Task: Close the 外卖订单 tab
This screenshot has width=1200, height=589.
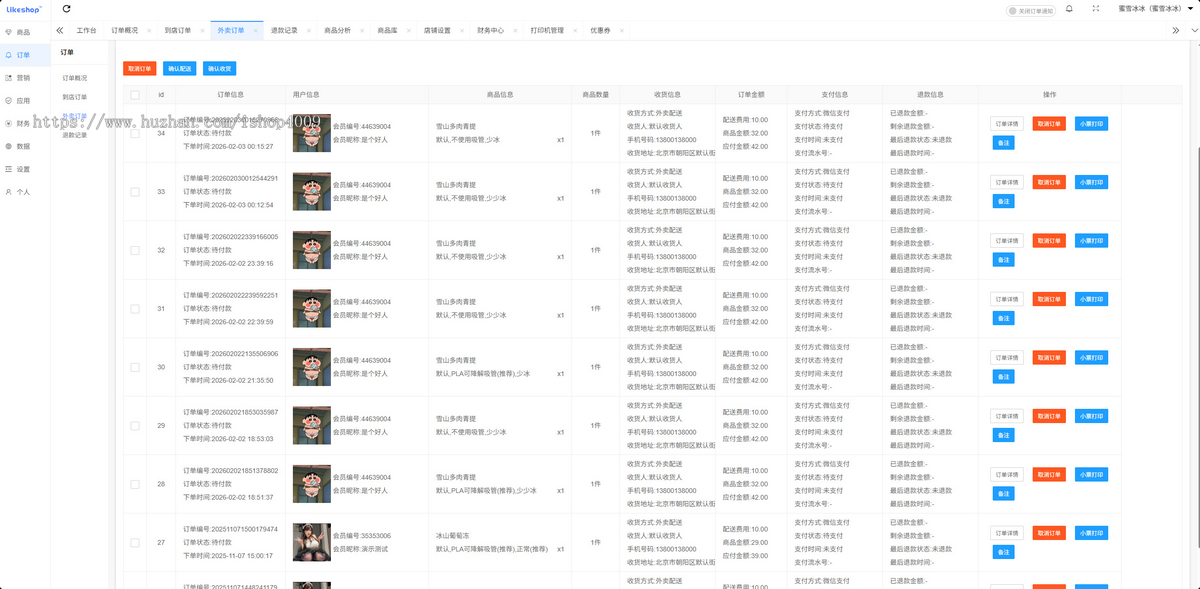Action: 255,31
